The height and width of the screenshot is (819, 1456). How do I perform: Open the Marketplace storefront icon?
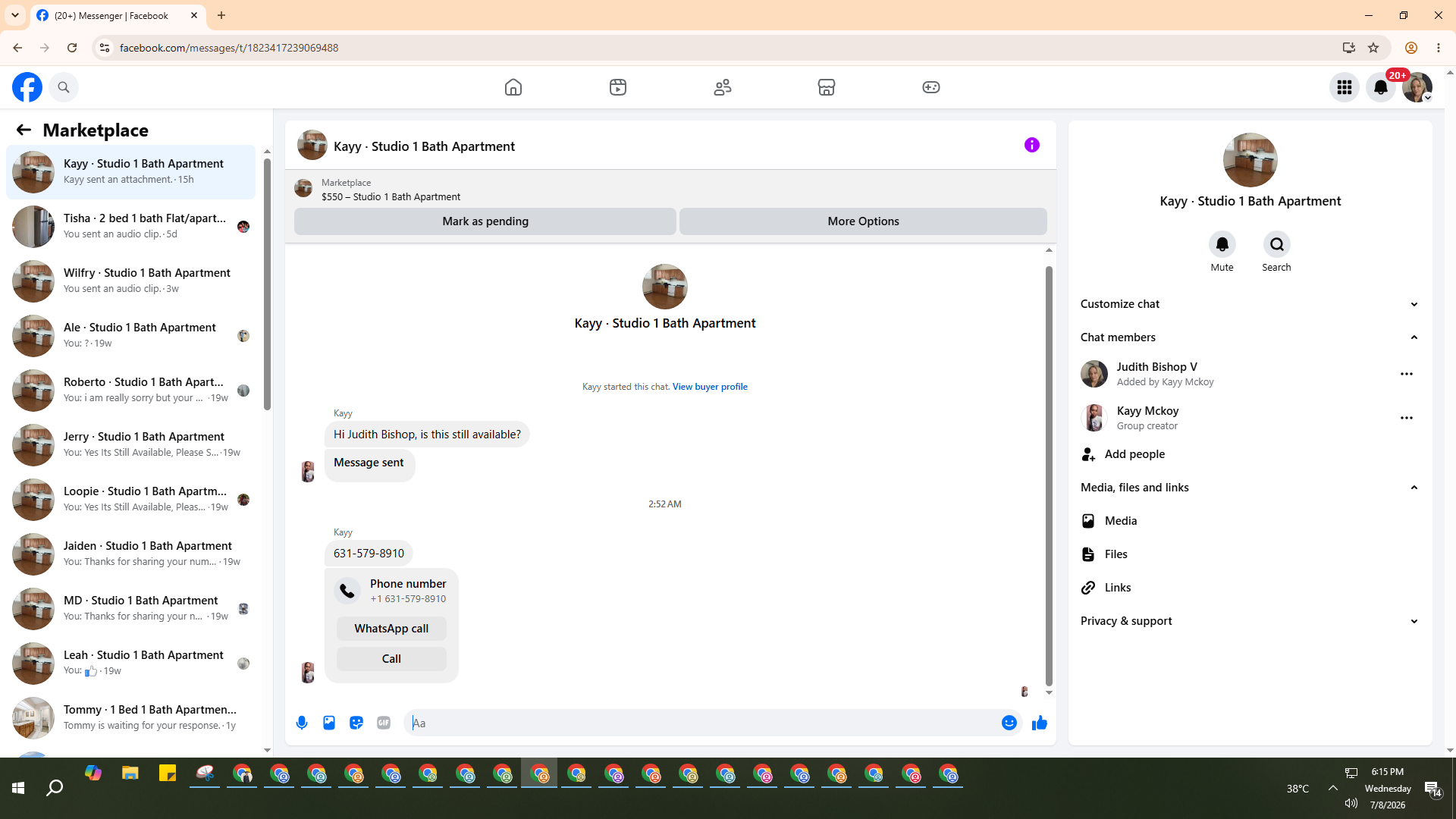827,87
